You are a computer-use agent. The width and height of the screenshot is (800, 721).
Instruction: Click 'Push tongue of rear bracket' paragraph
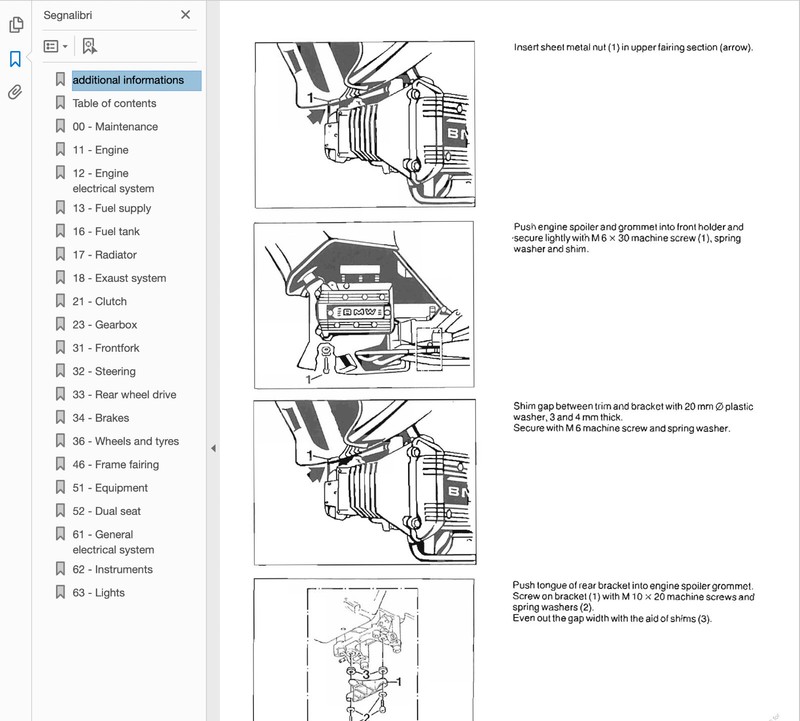pyautogui.click(x=633, y=602)
